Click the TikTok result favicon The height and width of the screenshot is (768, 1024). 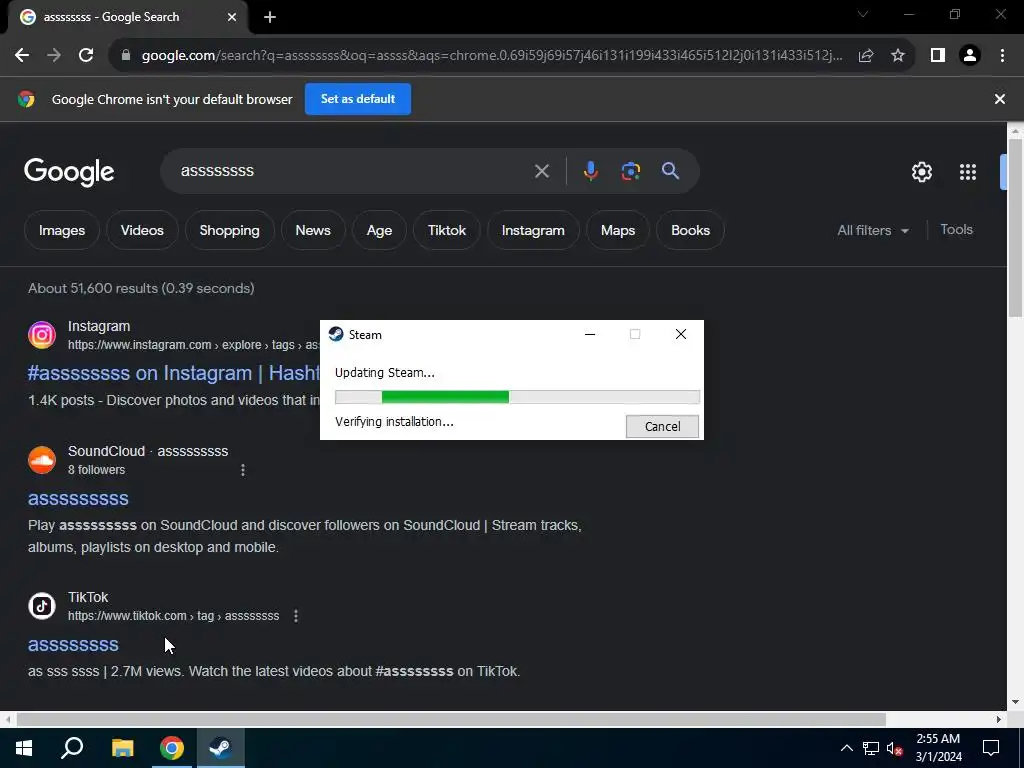42,606
